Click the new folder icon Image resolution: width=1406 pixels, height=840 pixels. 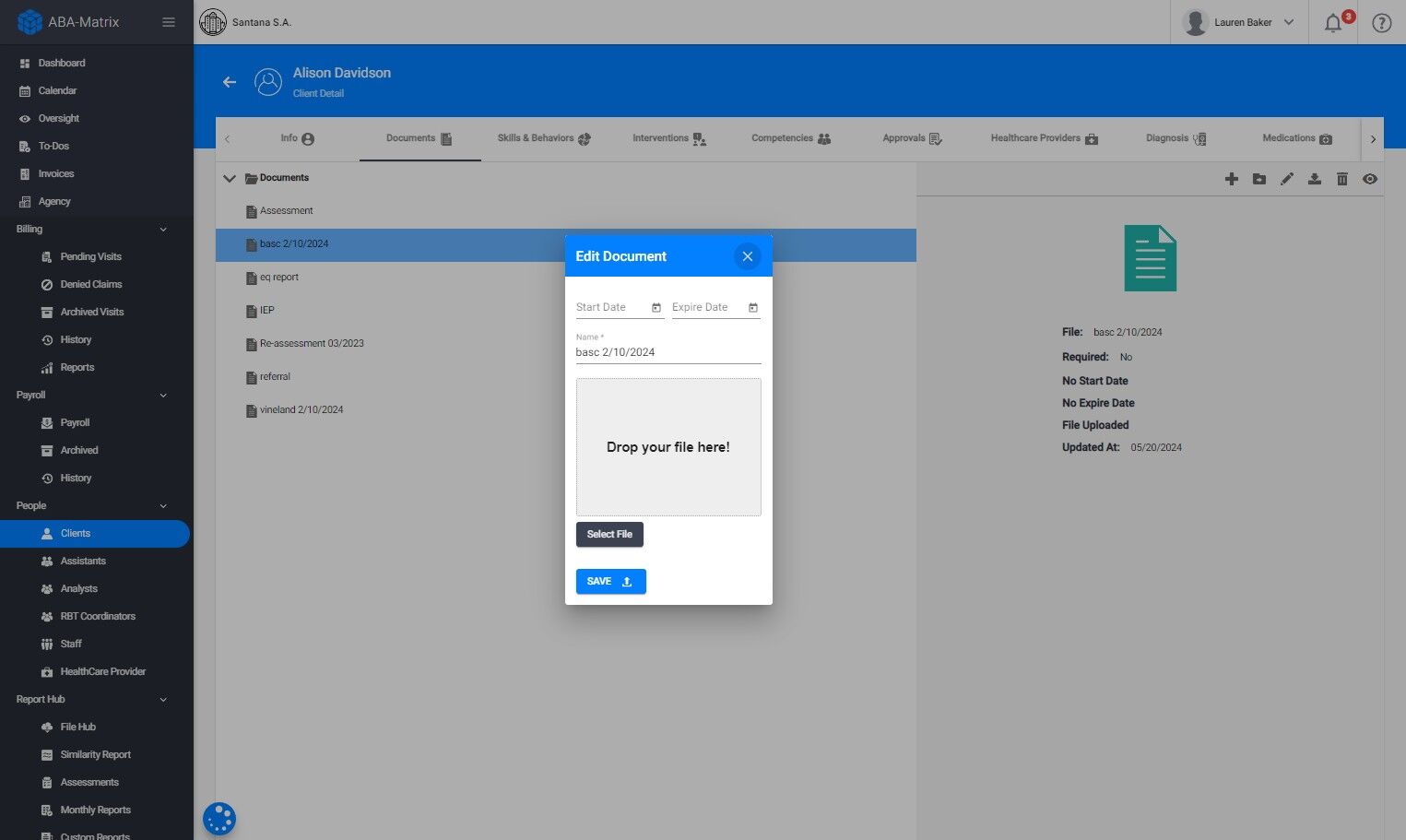click(1259, 179)
